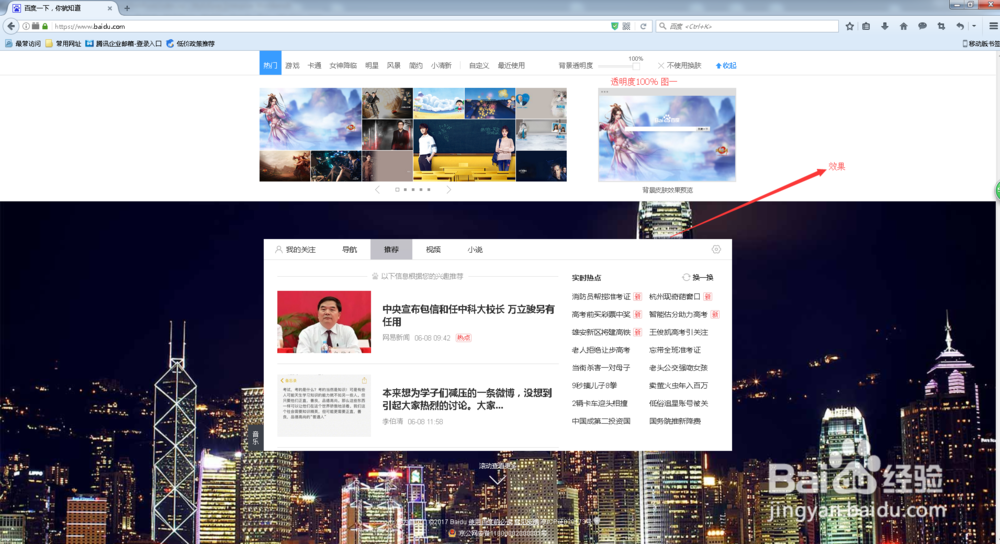Open the 最常访问 bookmark item
Screen dimensions: 1000x544
[23, 43]
